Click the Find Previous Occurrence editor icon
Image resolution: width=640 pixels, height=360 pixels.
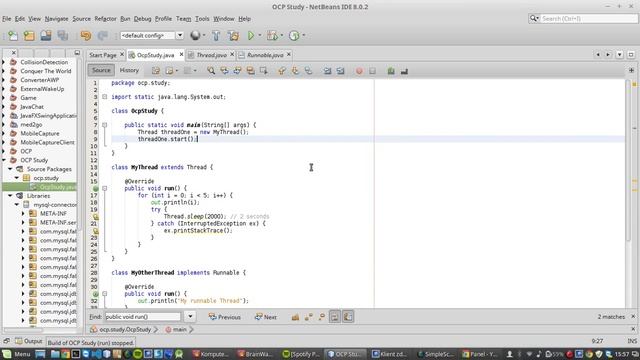point(224,71)
